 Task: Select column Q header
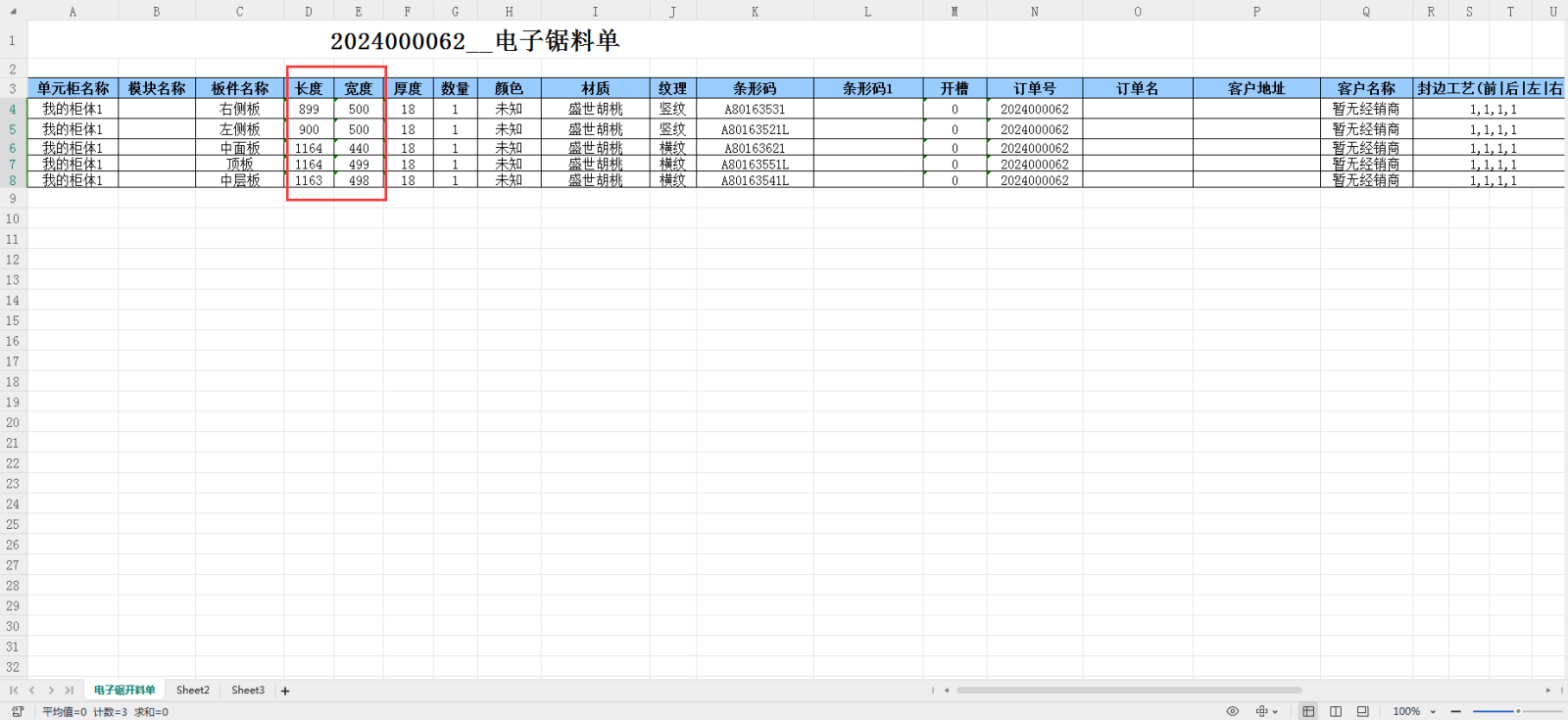coord(1366,12)
